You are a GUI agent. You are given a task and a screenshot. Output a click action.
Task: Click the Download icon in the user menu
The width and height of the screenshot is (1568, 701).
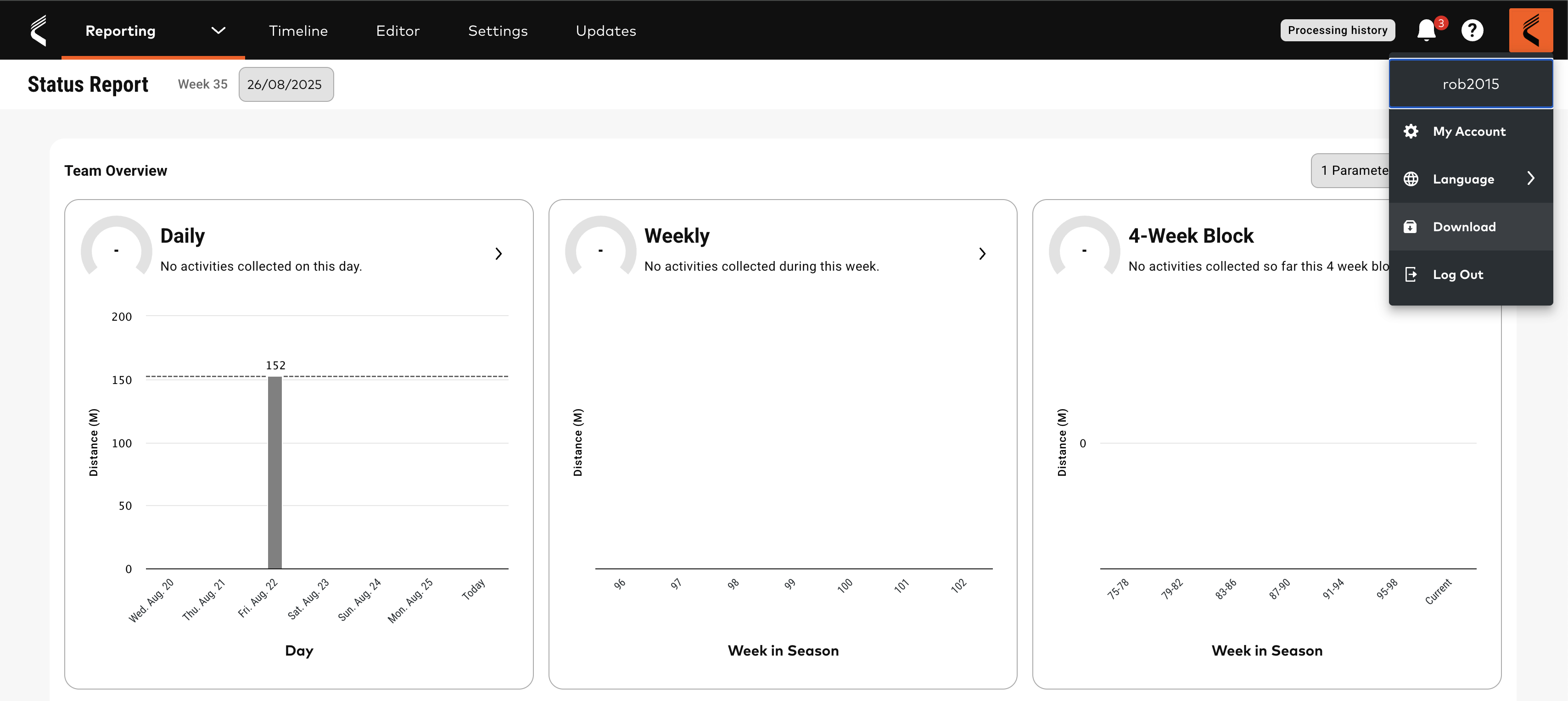click(1411, 226)
